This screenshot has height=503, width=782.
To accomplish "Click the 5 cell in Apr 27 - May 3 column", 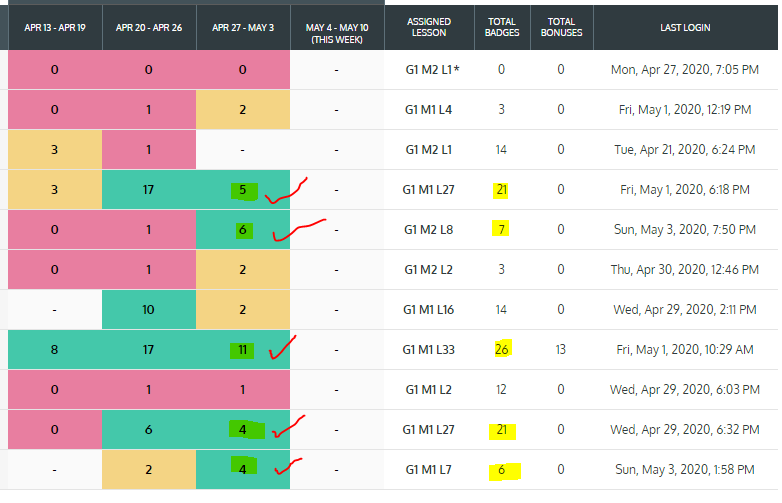I will 242,190.
